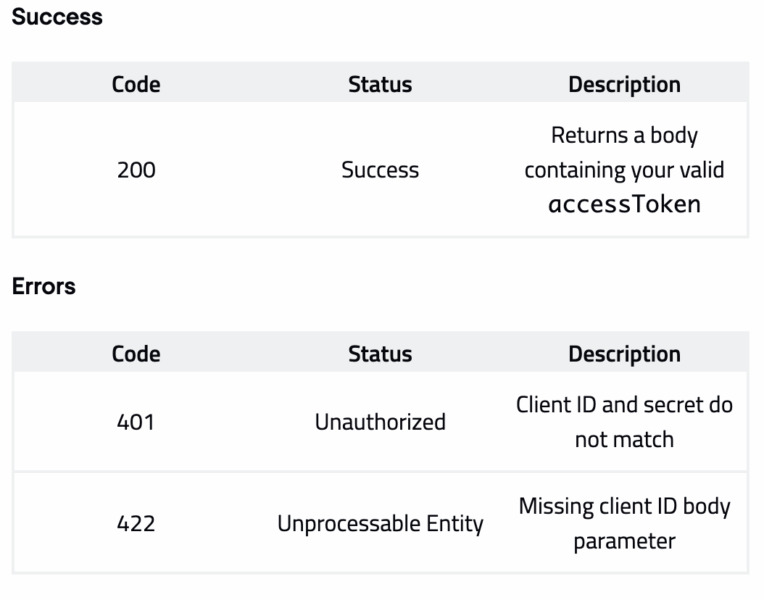Click the 'Returns a body' description text
The image size is (764, 600).
(x=624, y=135)
